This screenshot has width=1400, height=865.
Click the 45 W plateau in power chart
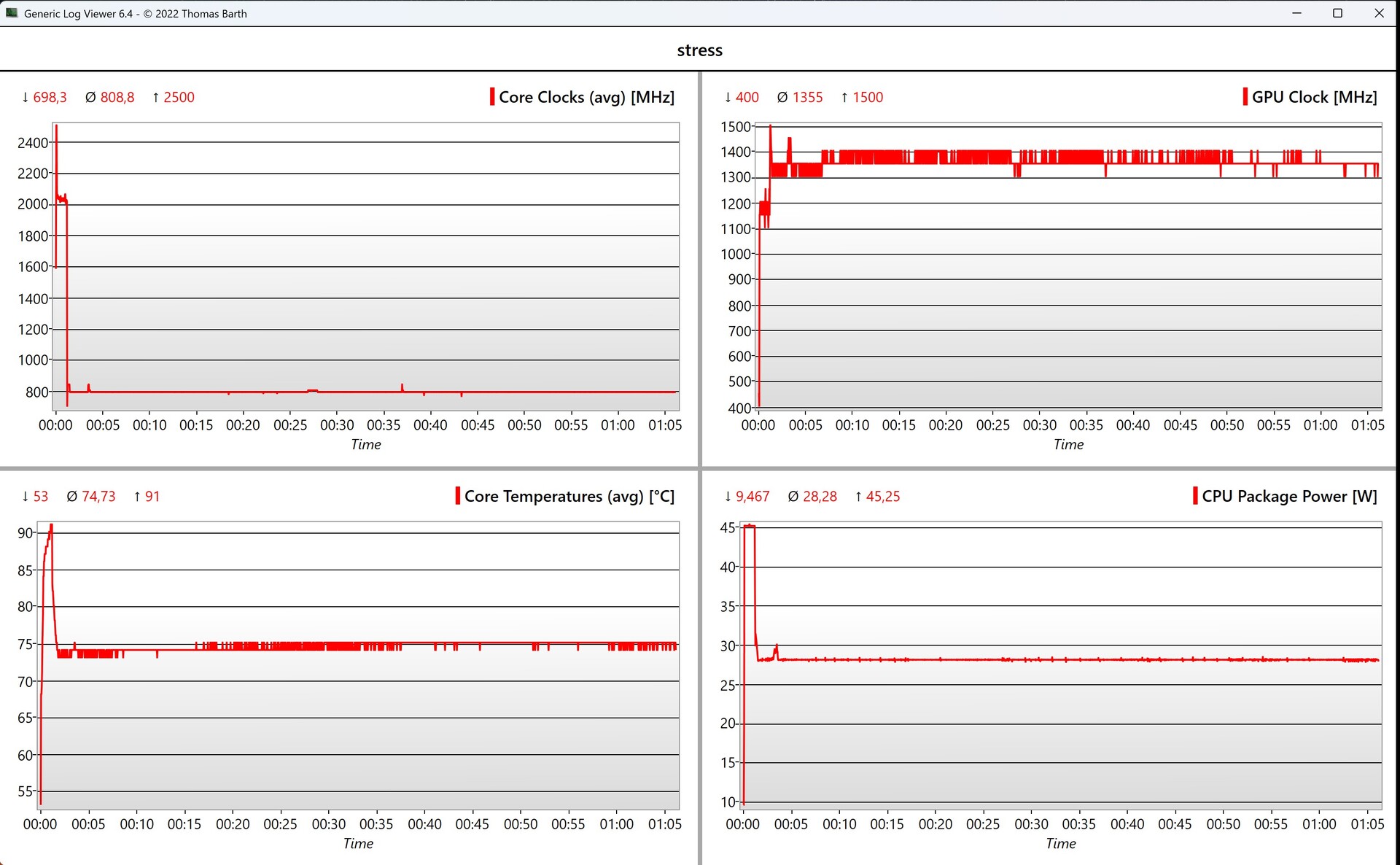pos(749,526)
